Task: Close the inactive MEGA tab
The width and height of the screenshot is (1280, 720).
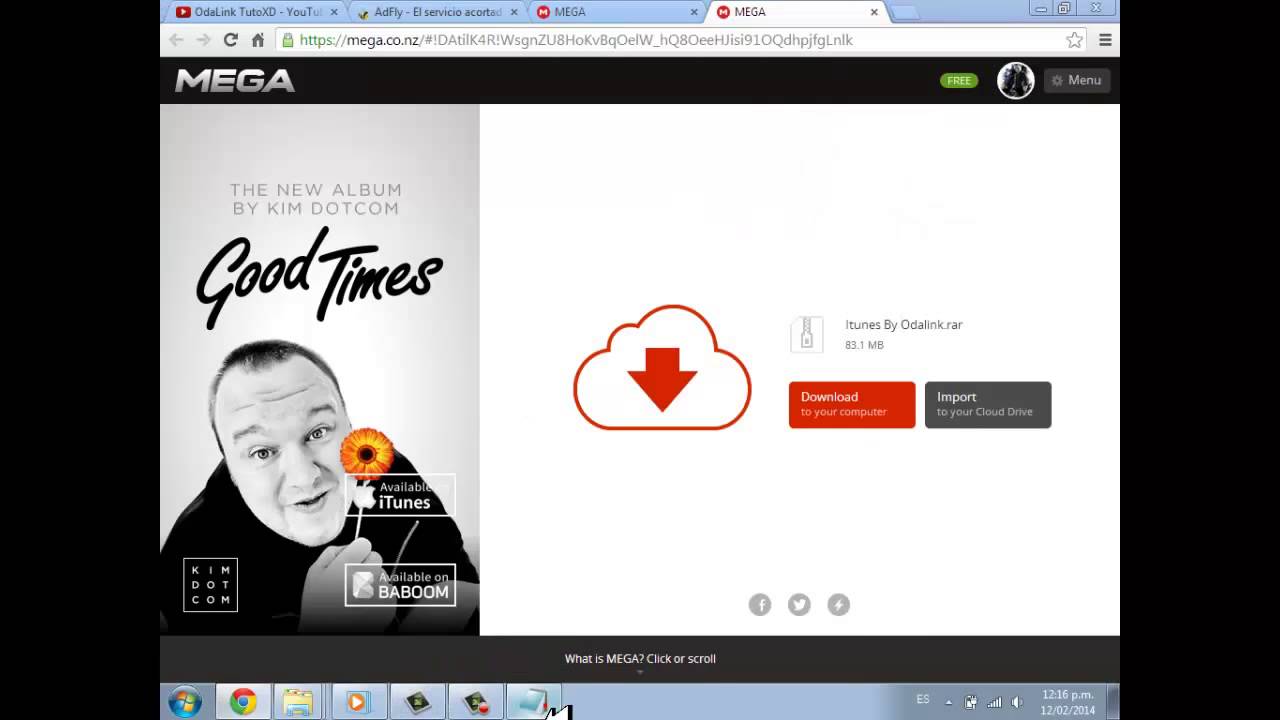Action: (694, 12)
